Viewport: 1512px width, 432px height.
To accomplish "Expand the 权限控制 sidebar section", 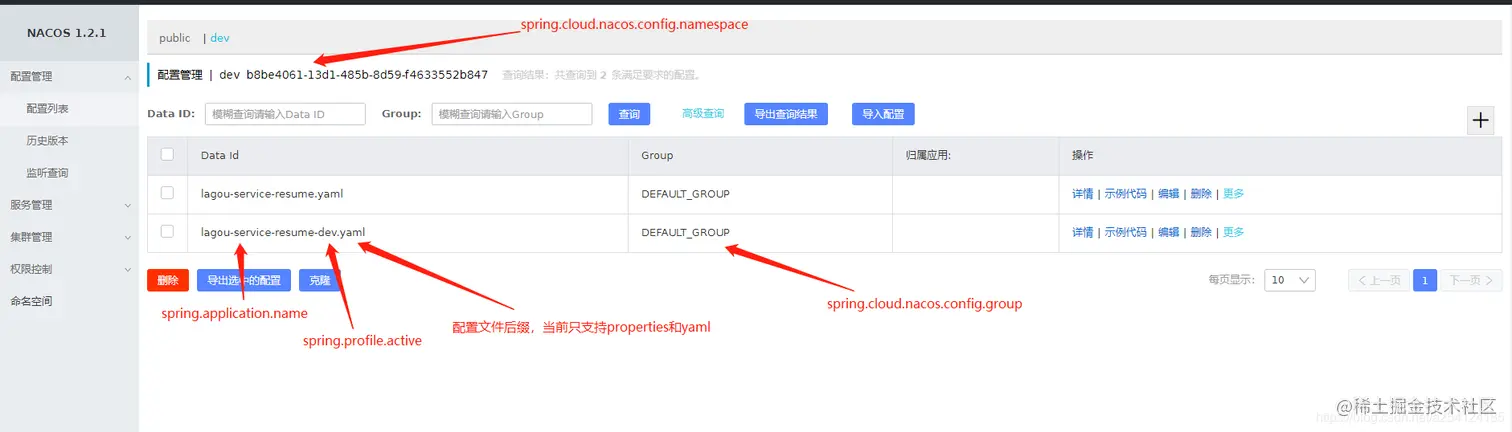I will click(69, 269).
